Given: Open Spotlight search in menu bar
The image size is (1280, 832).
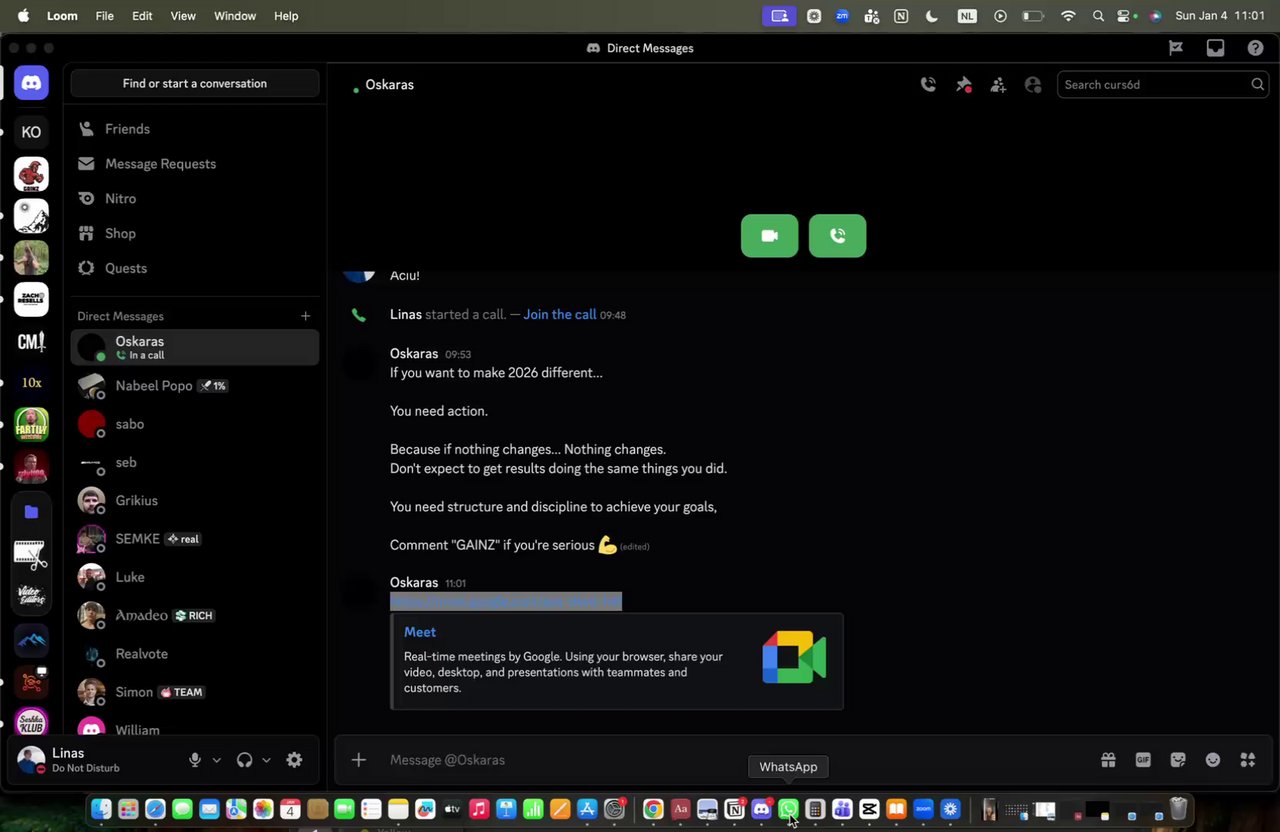Looking at the screenshot, I should (x=1099, y=16).
